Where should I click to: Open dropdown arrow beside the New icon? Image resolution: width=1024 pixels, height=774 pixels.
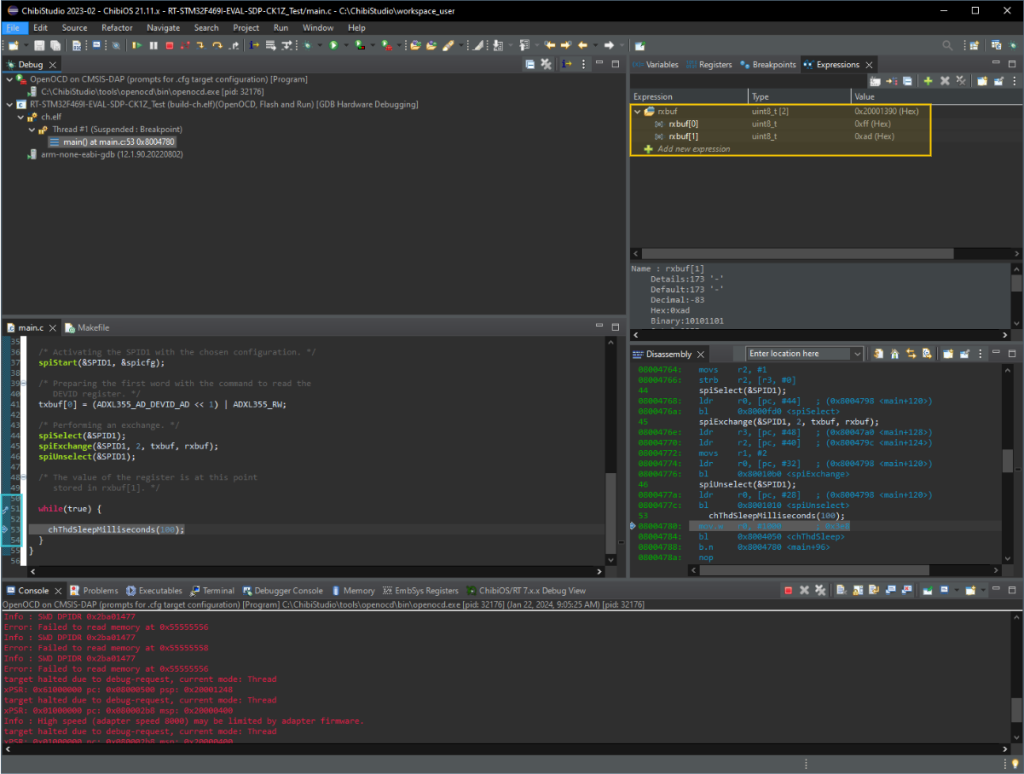[x=25, y=45]
